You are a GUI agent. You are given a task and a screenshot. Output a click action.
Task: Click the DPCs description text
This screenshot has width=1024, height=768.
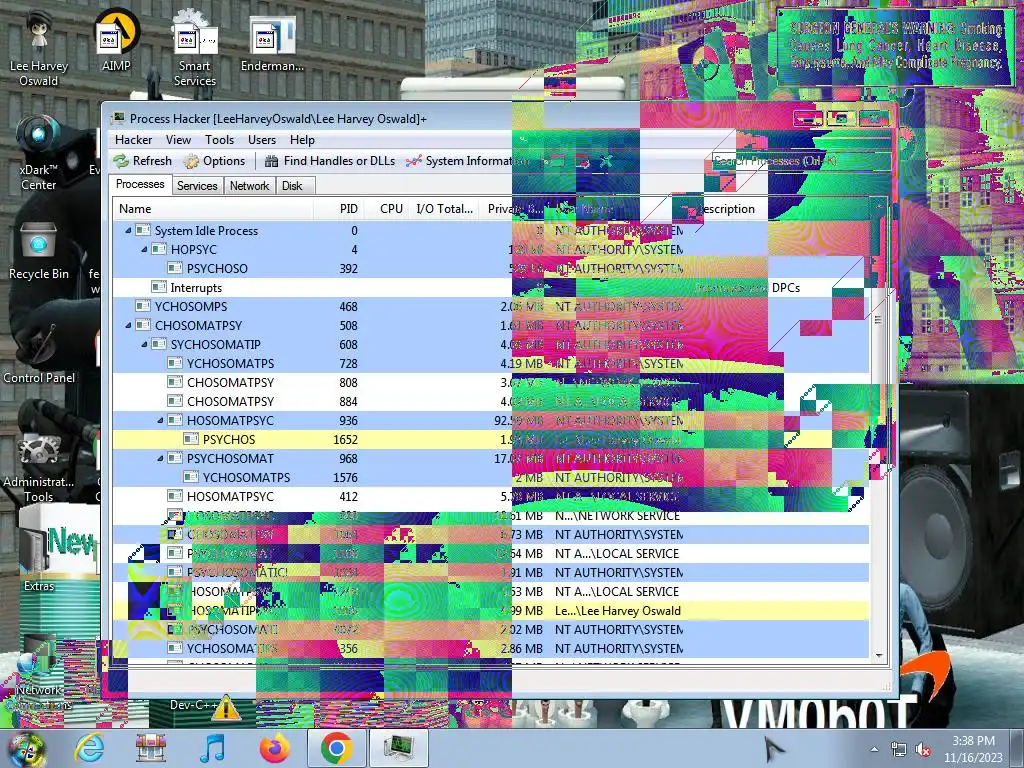pyautogui.click(x=786, y=287)
